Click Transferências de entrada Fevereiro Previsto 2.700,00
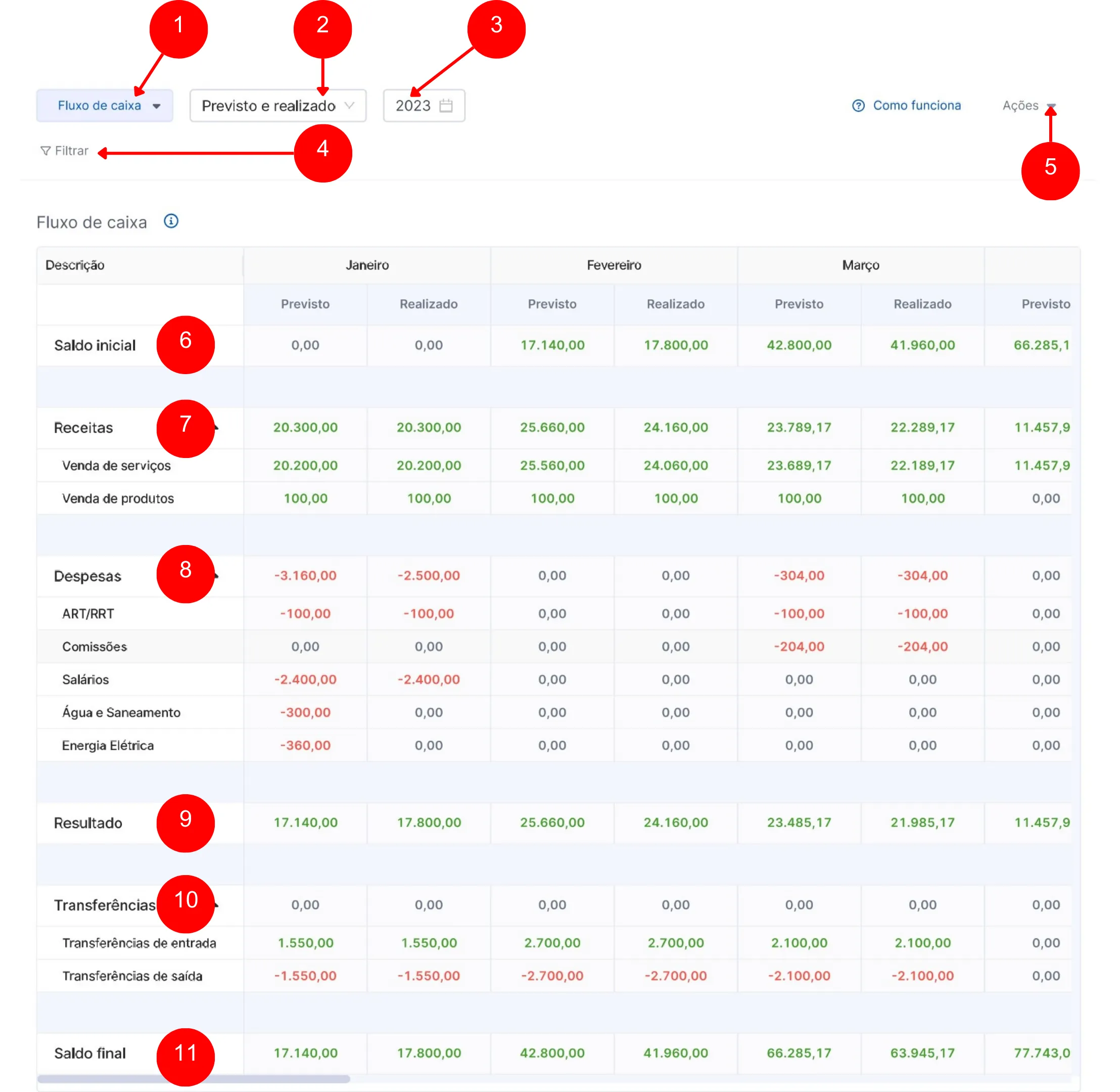The image size is (1120, 1092). coord(552,943)
